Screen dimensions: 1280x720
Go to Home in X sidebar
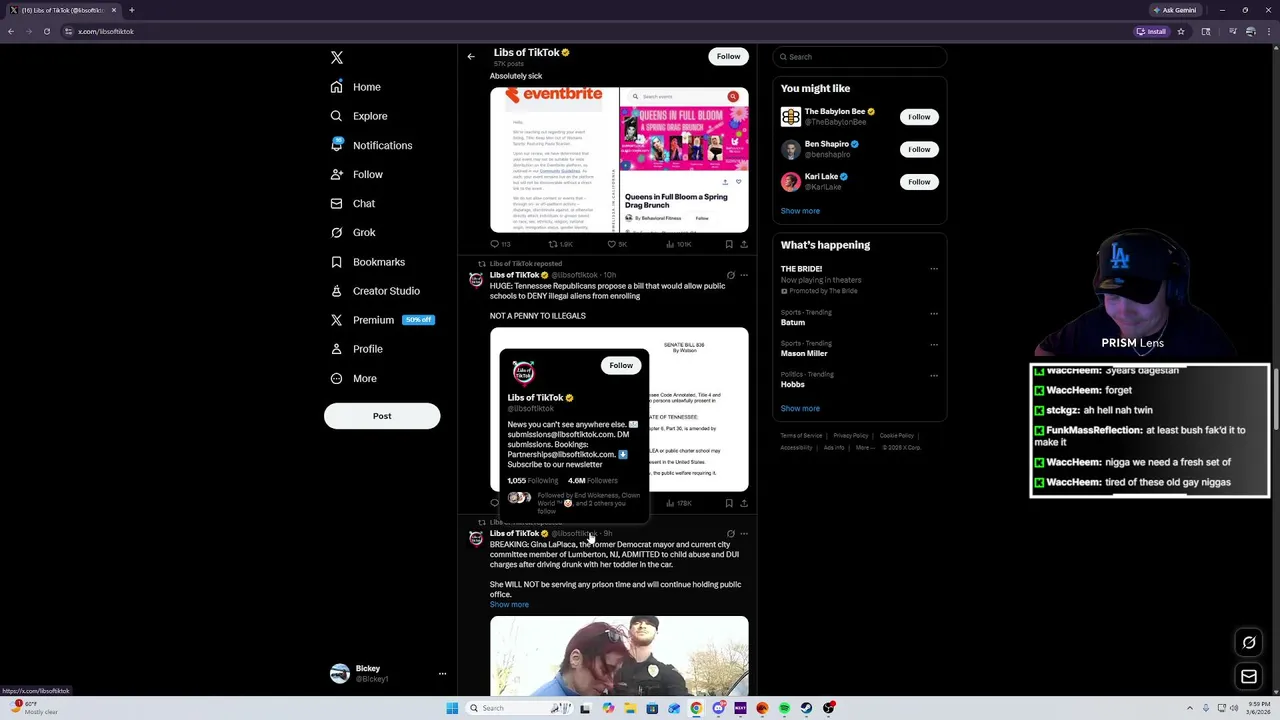pyautogui.click(x=356, y=87)
